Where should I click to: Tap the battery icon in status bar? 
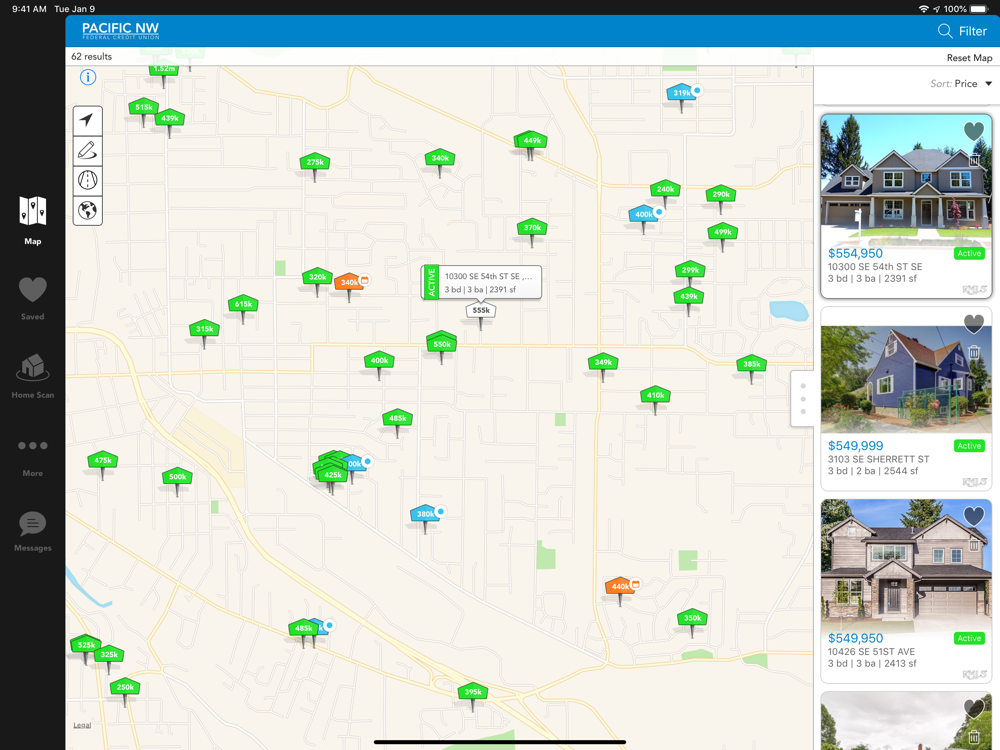click(x=979, y=9)
